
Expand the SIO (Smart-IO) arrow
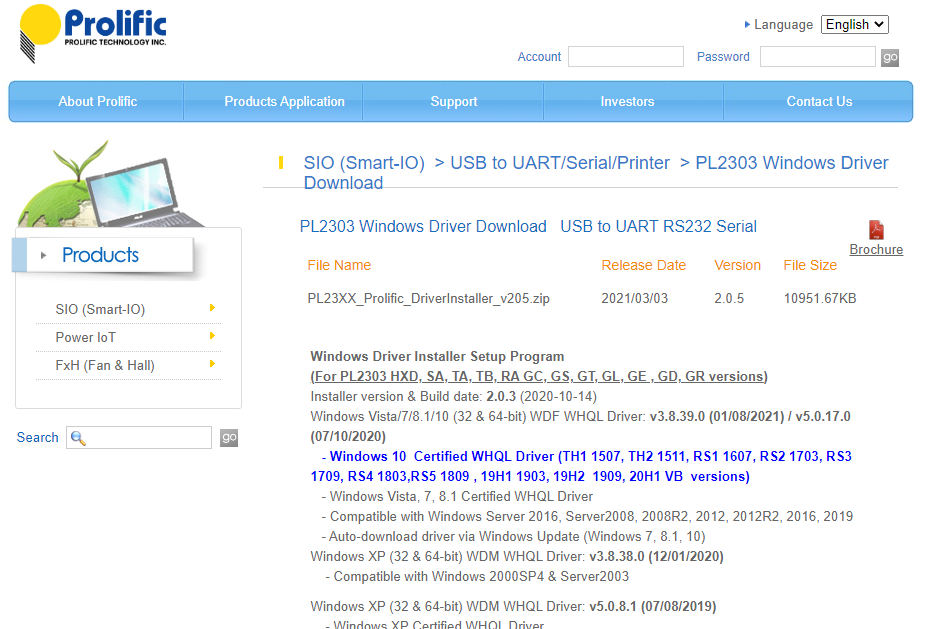pos(212,308)
